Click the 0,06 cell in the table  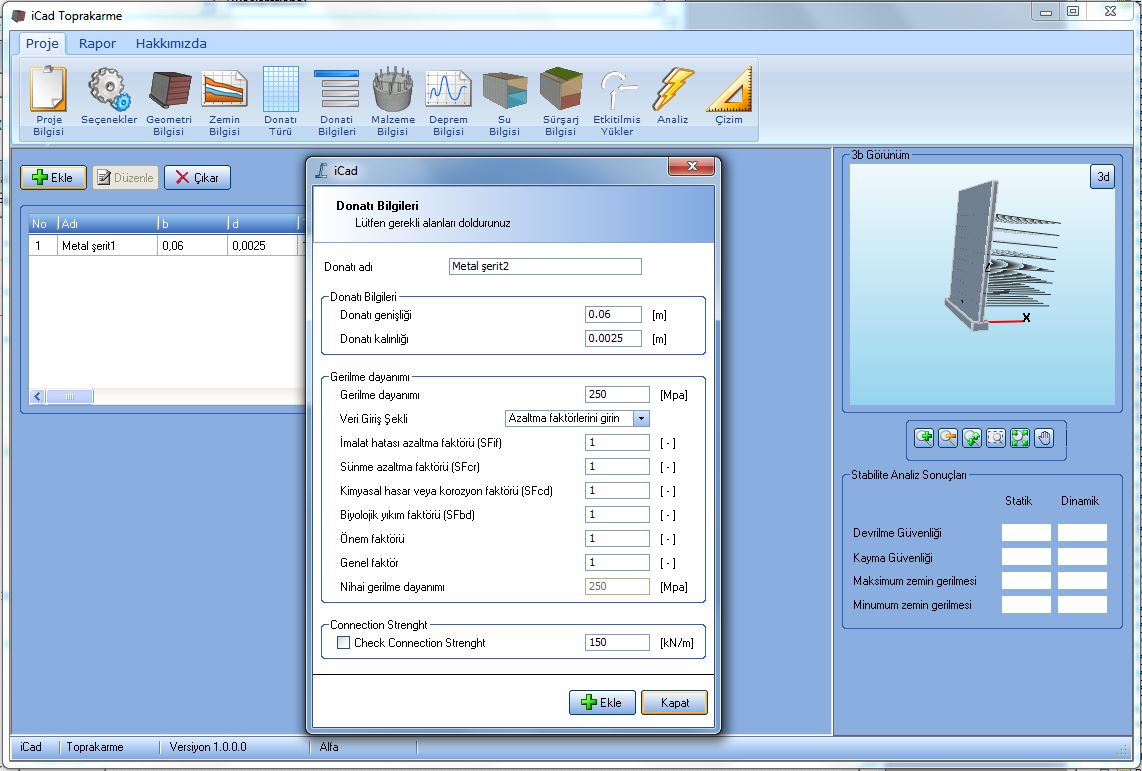(192, 246)
